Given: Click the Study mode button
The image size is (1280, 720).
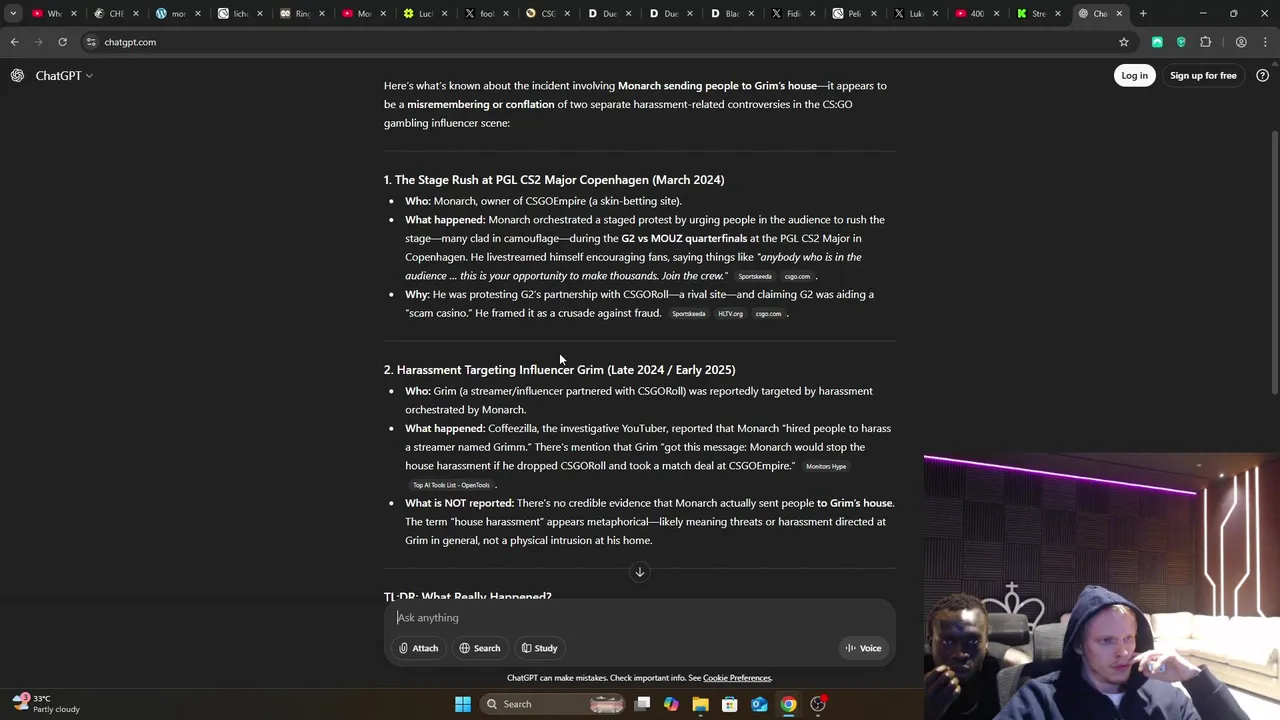Looking at the screenshot, I should pyautogui.click(x=539, y=648).
